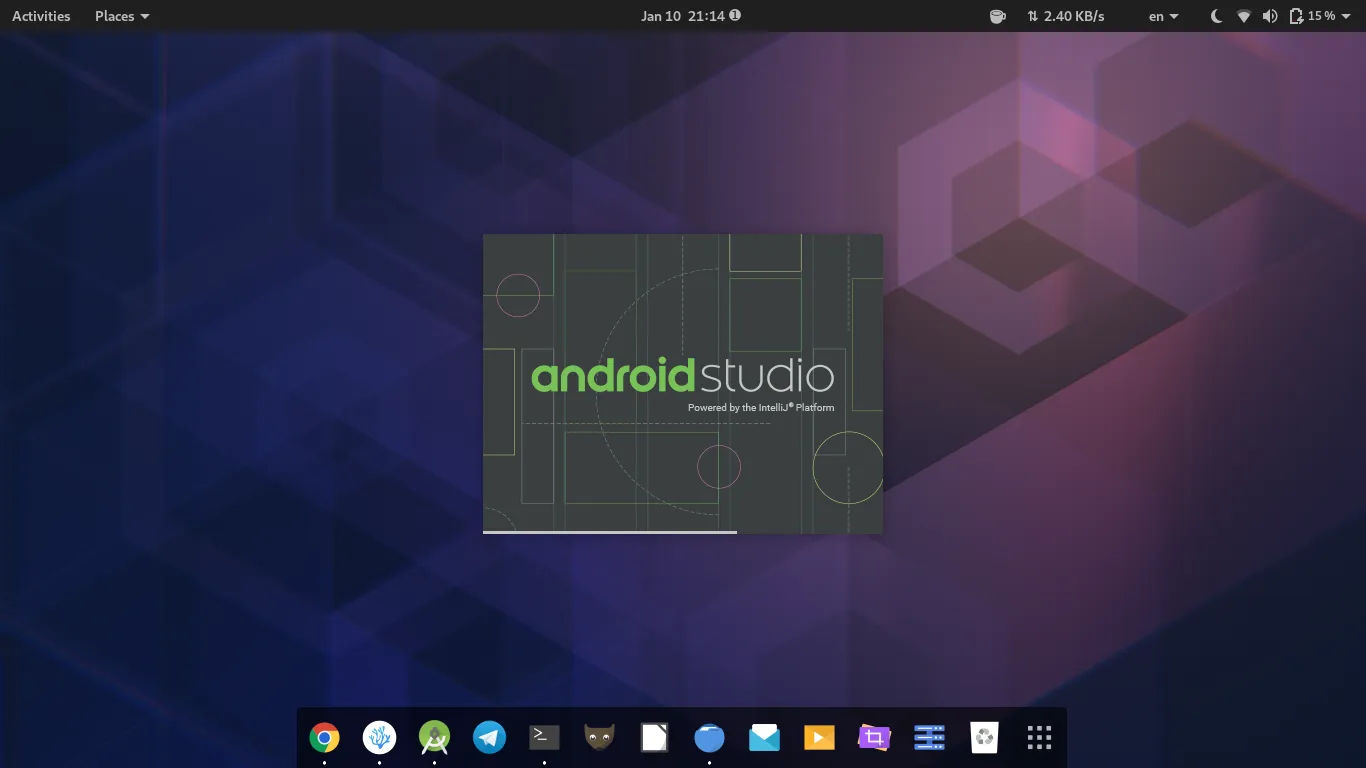Open the Activities overview
The width and height of the screenshot is (1366, 768).
point(41,16)
